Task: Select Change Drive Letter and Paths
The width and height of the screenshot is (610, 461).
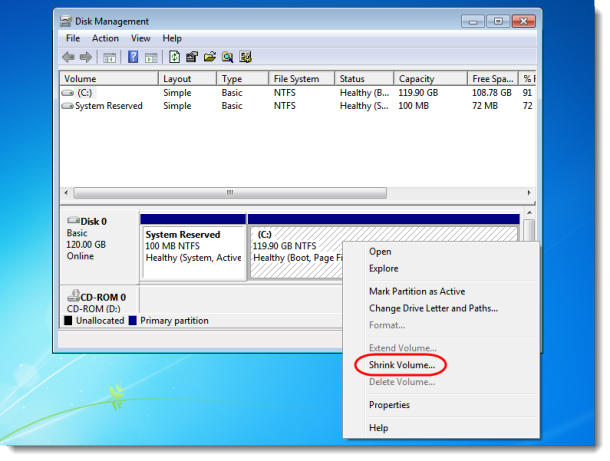Action: click(442, 308)
